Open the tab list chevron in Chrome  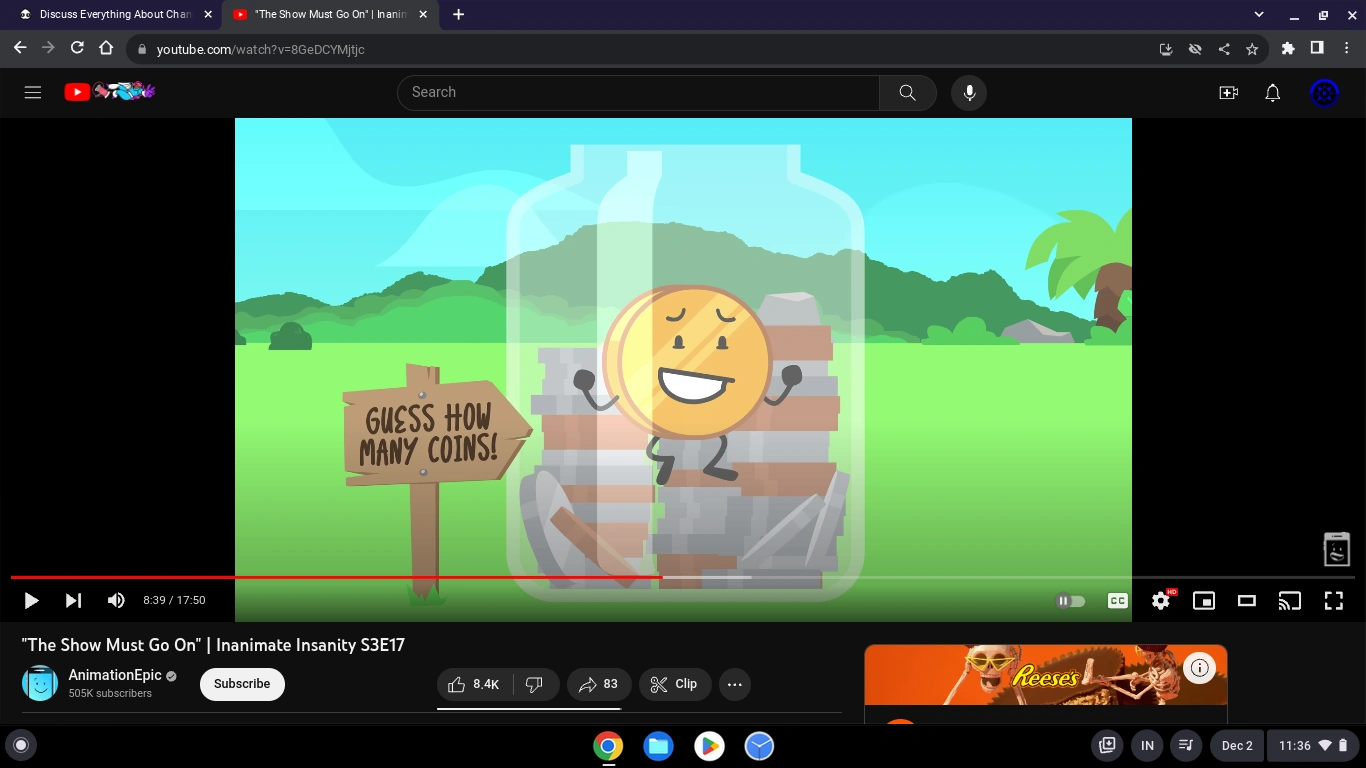(1258, 14)
